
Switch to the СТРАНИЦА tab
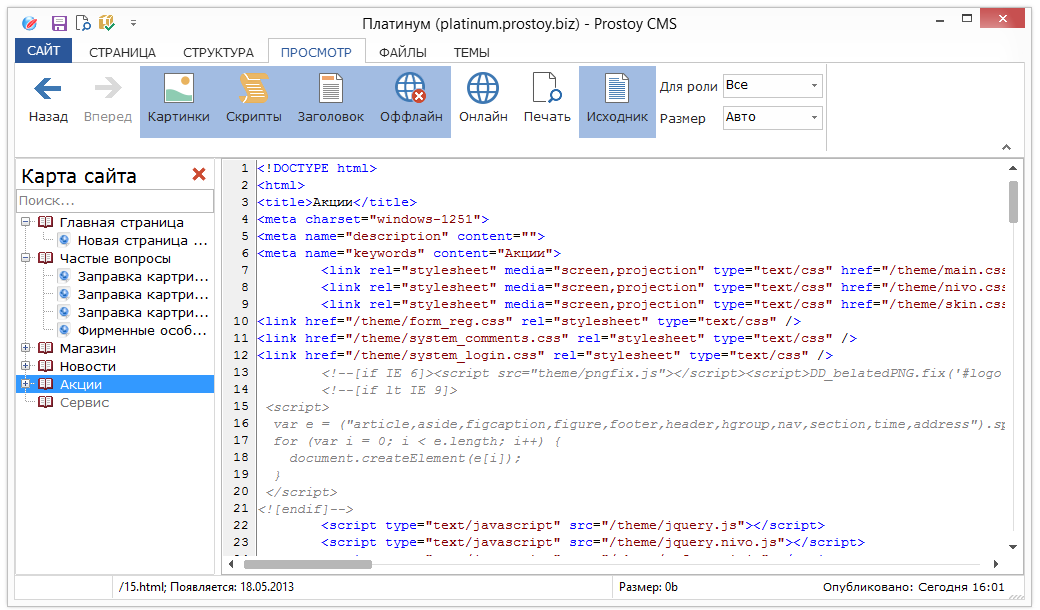123,52
